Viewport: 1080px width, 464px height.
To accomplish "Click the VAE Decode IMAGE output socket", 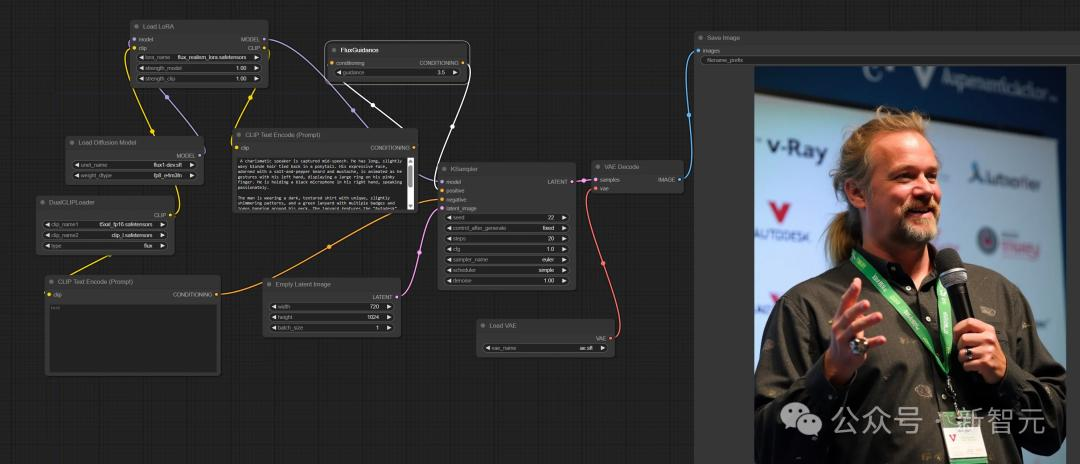I will pos(679,180).
